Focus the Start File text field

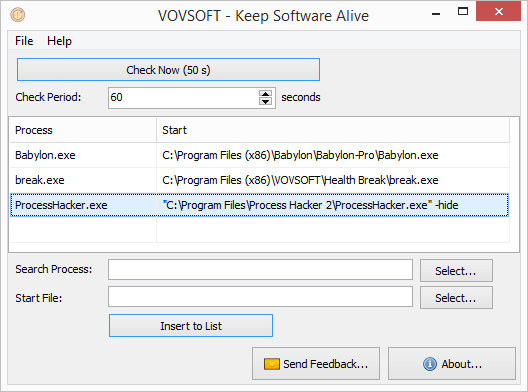260,297
